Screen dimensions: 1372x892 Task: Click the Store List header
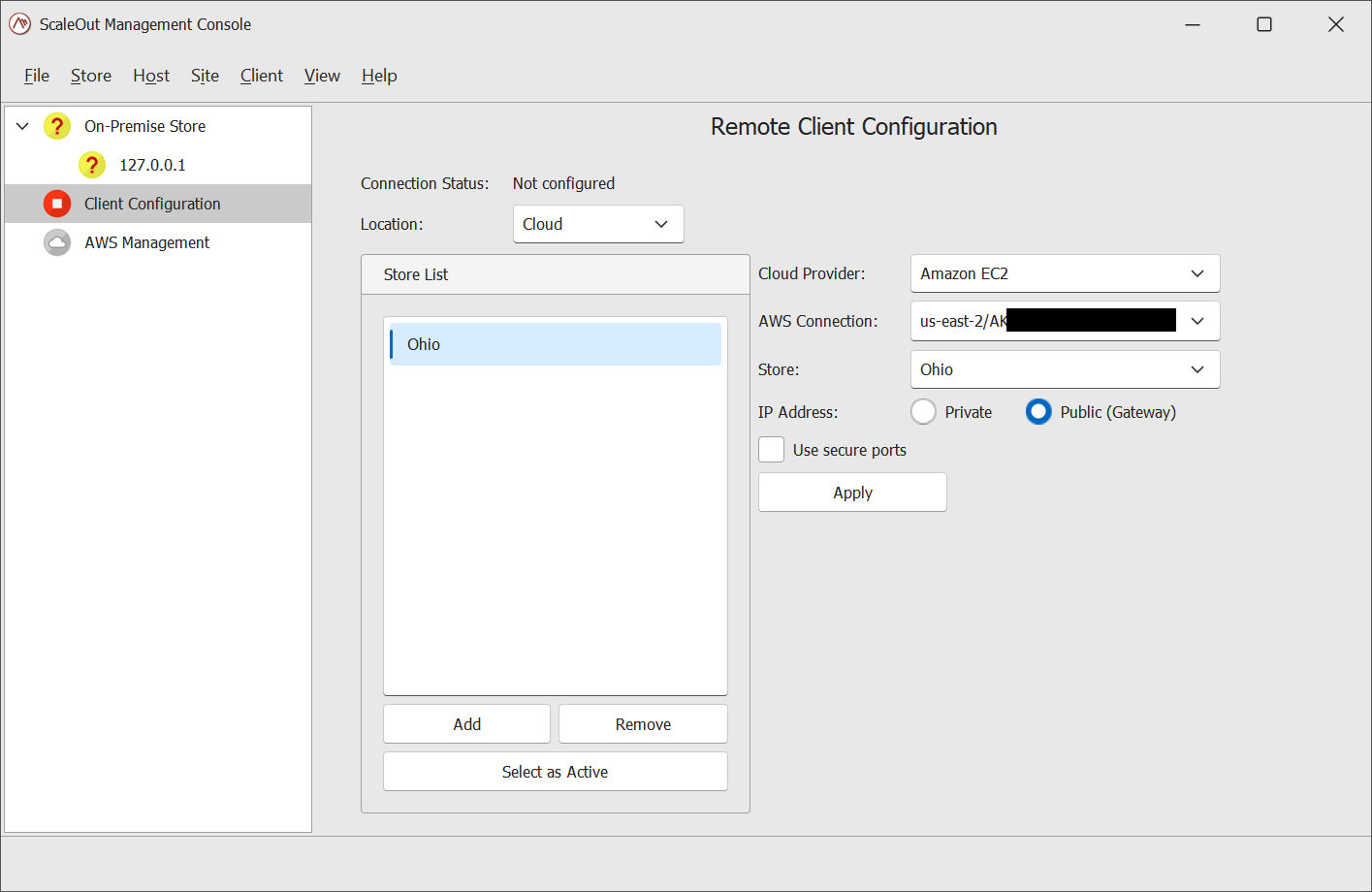(556, 274)
